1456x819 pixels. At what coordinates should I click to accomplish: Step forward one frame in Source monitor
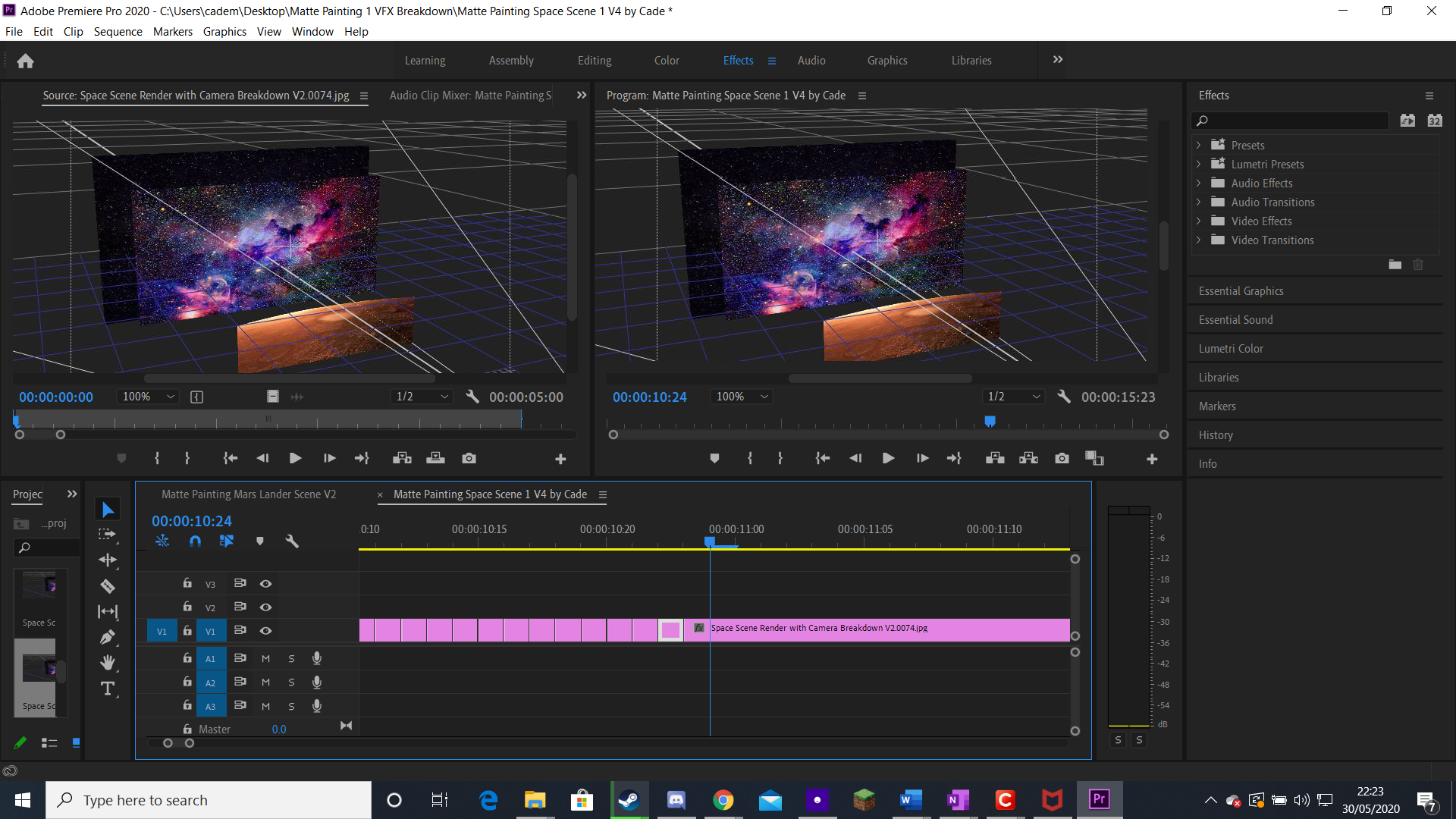tap(329, 458)
